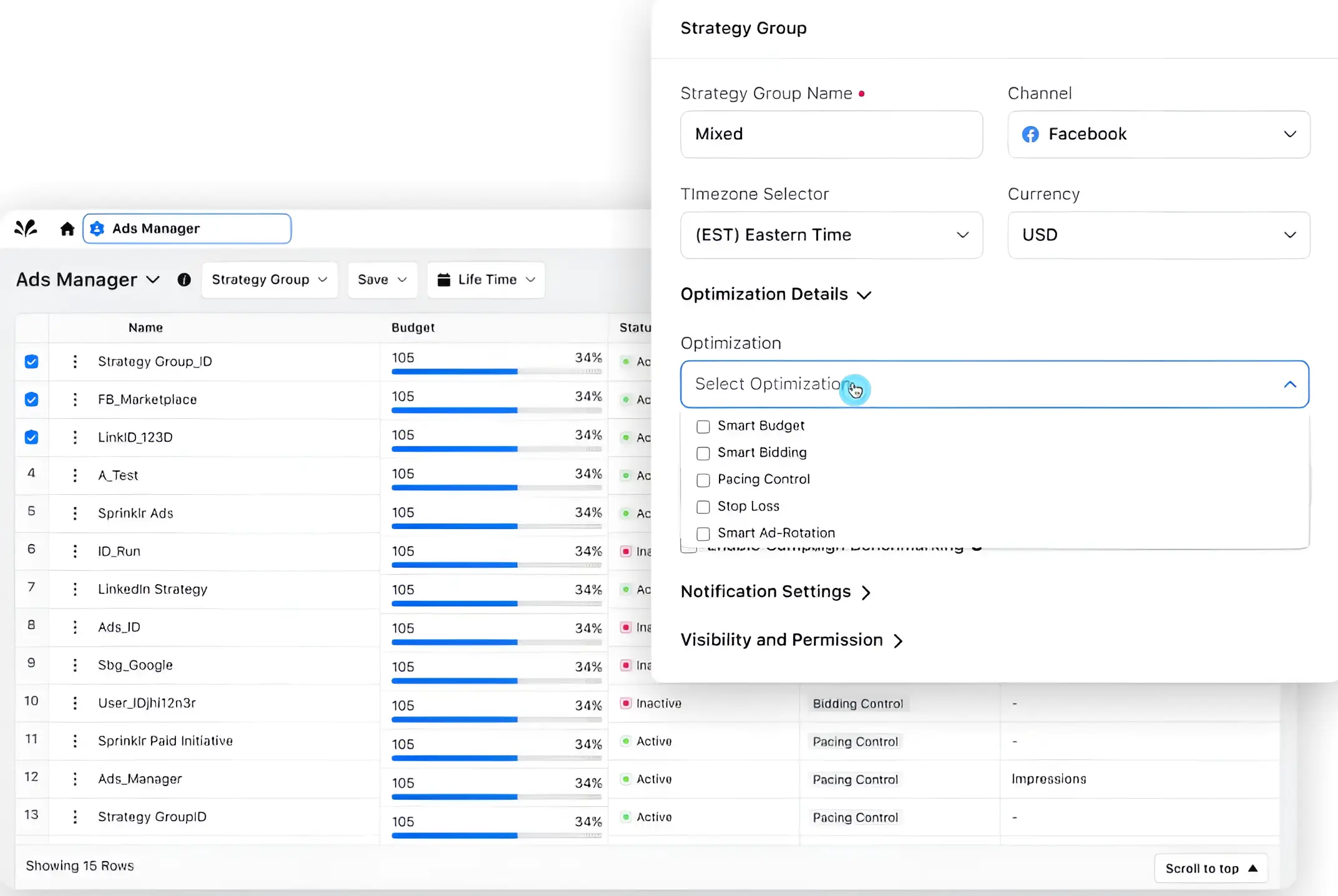Open row menu for Sprinklr Paid Initiative

pyautogui.click(x=75, y=741)
